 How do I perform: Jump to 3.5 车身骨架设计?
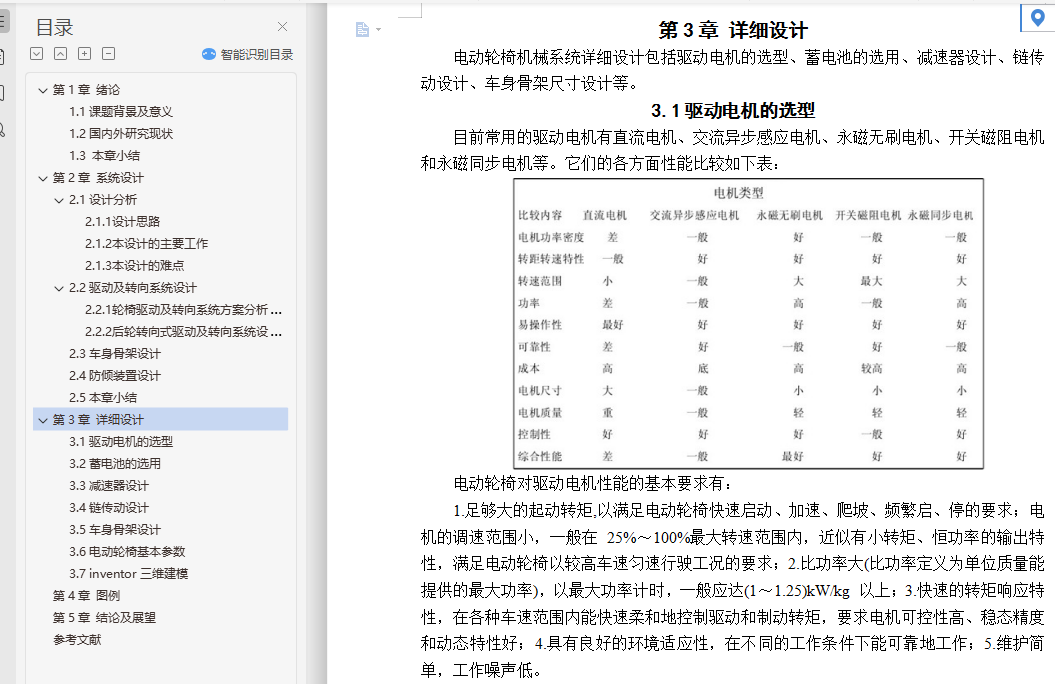pos(115,530)
